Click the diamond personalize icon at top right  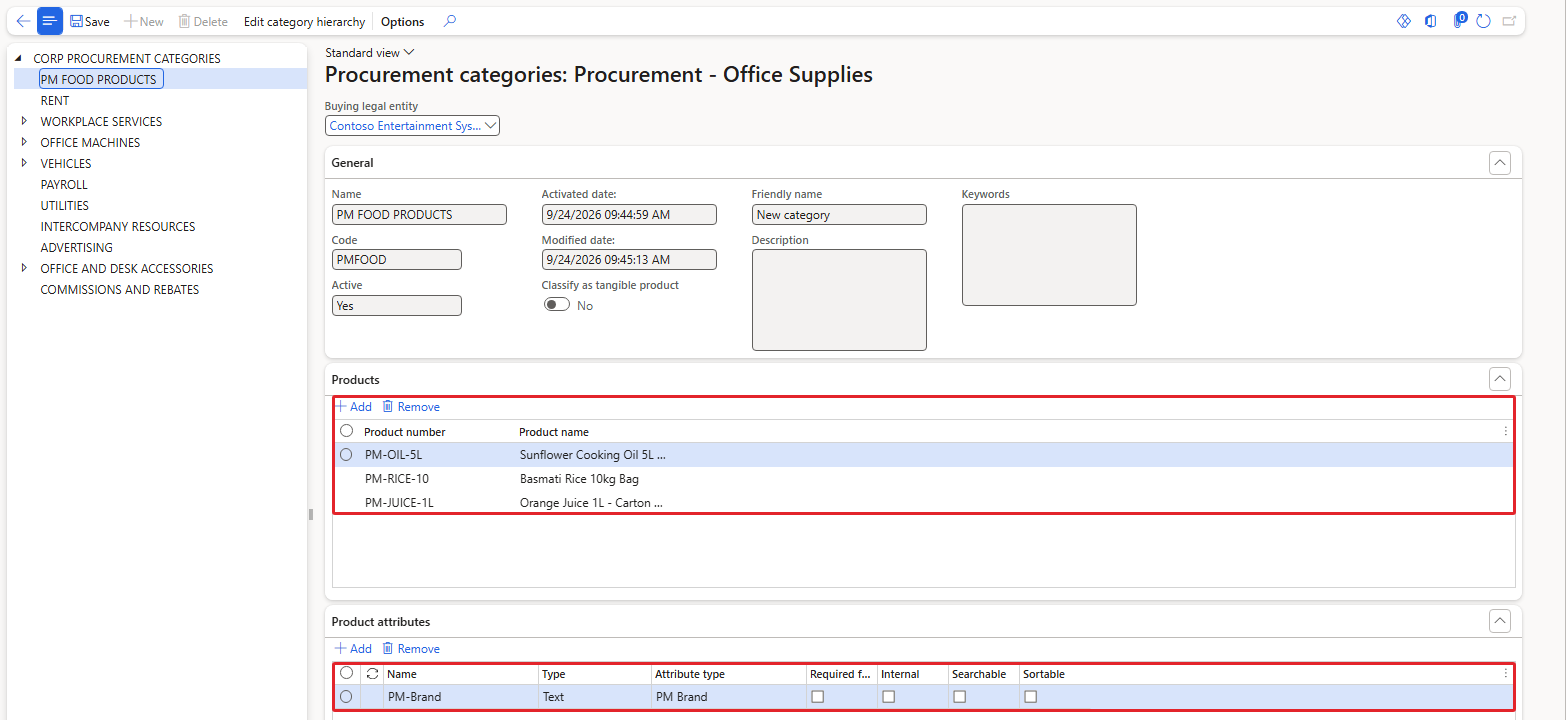(x=1404, y=21)
